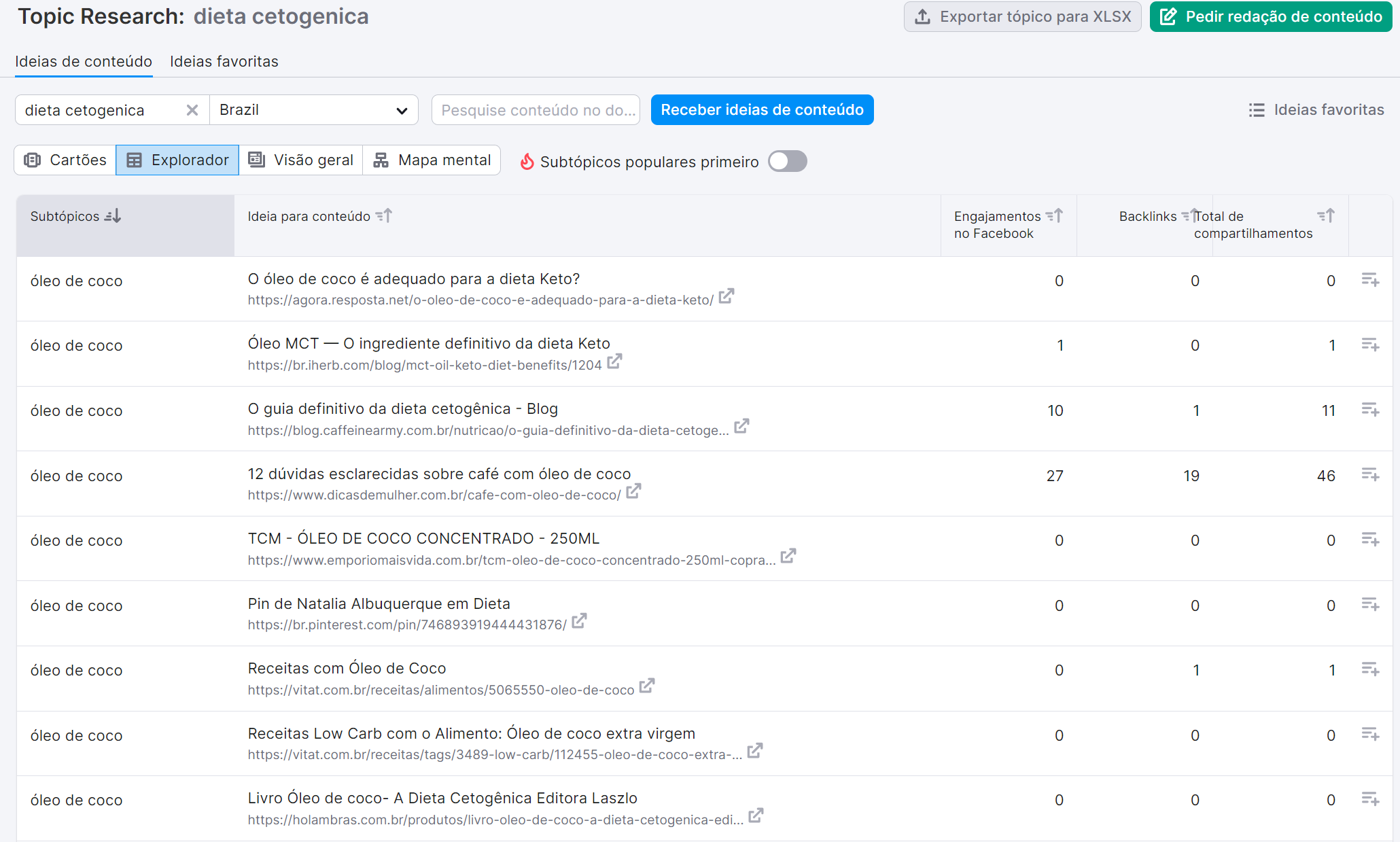
Task: Clear the dieta cetogenica search field
Action: (x=192, y=110)
